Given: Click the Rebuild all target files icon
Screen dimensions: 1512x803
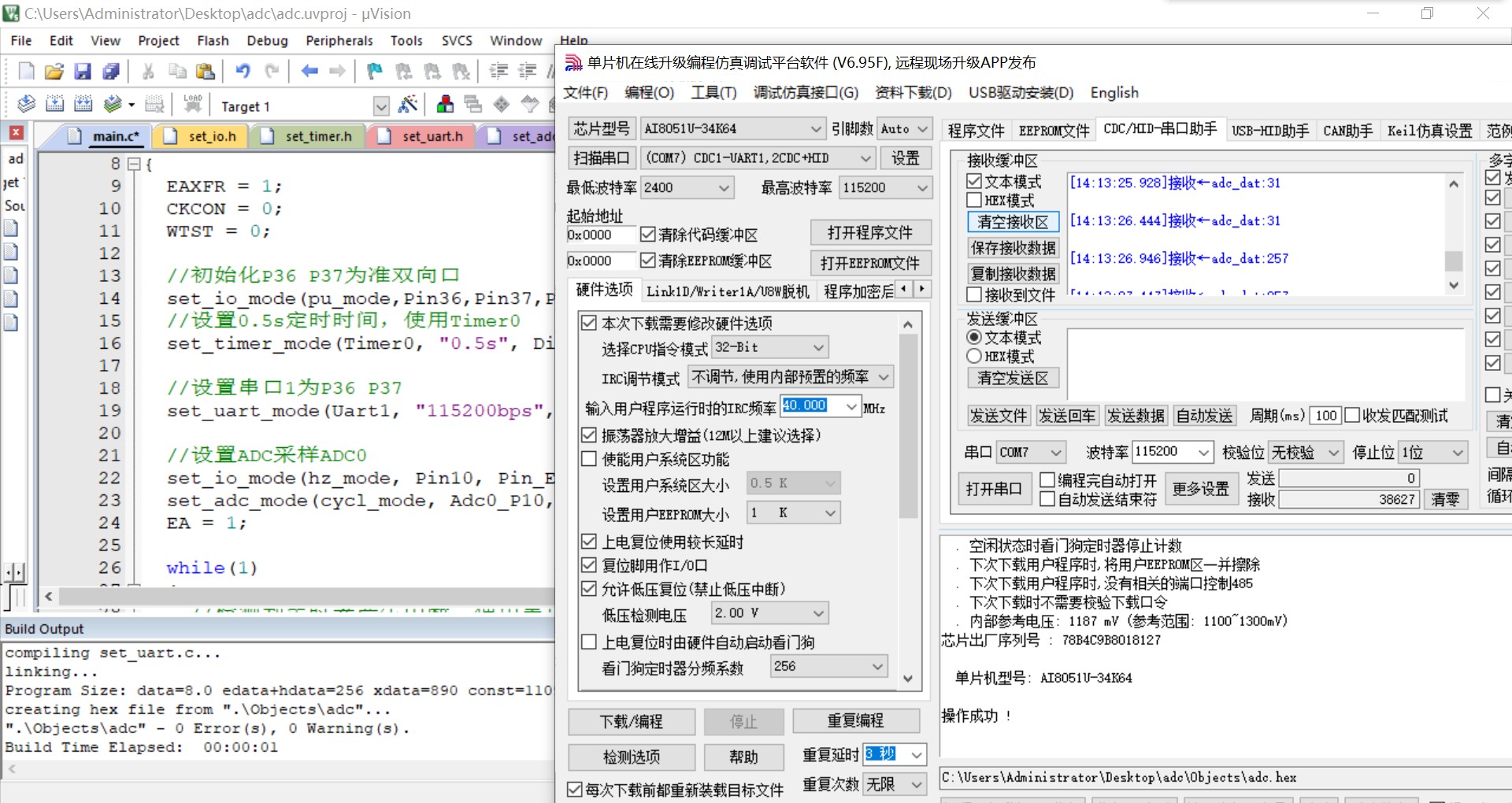Looking at the screenshot, I should click(83, 104).
